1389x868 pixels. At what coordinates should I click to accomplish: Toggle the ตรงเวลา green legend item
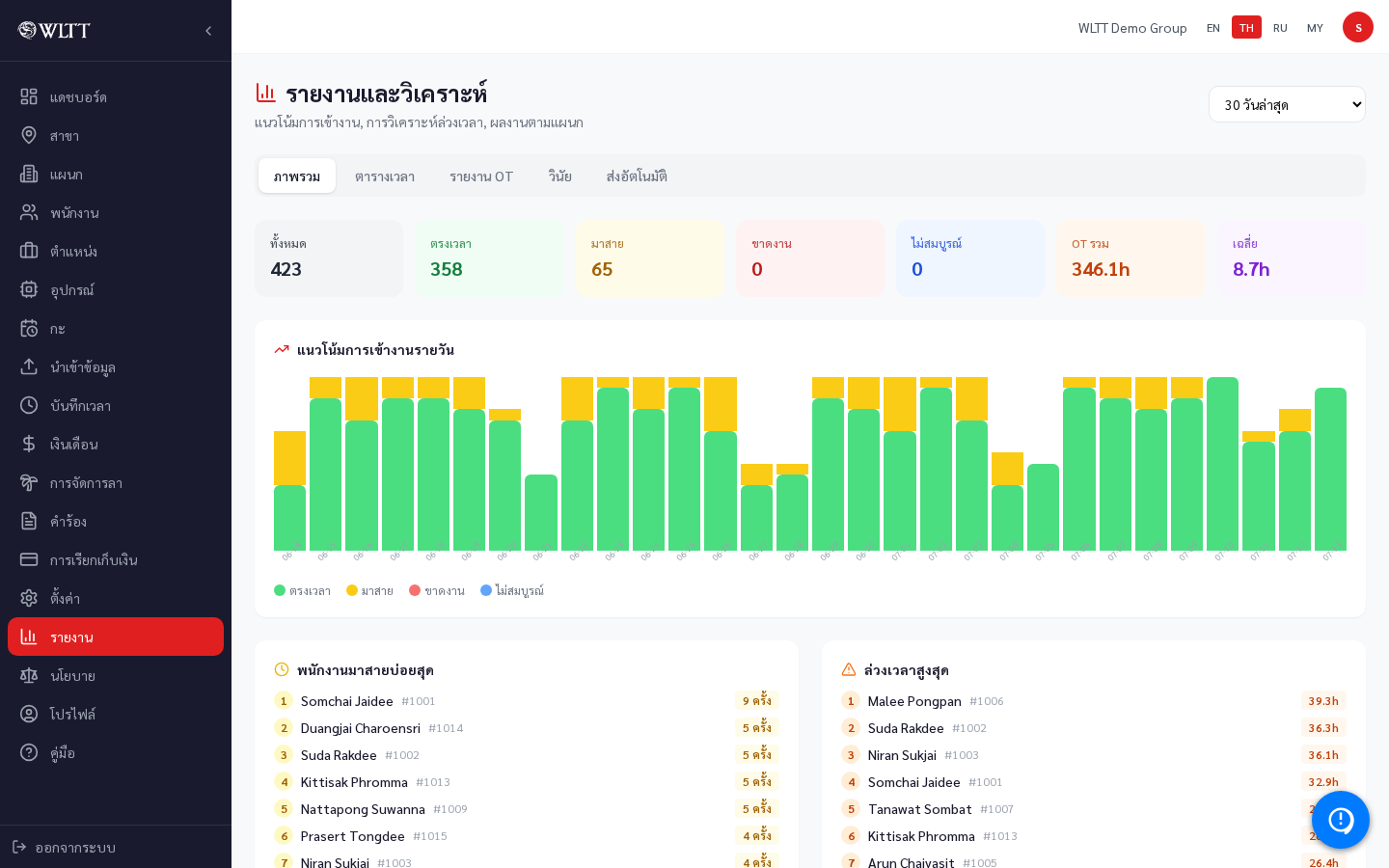tap(302, 590)
